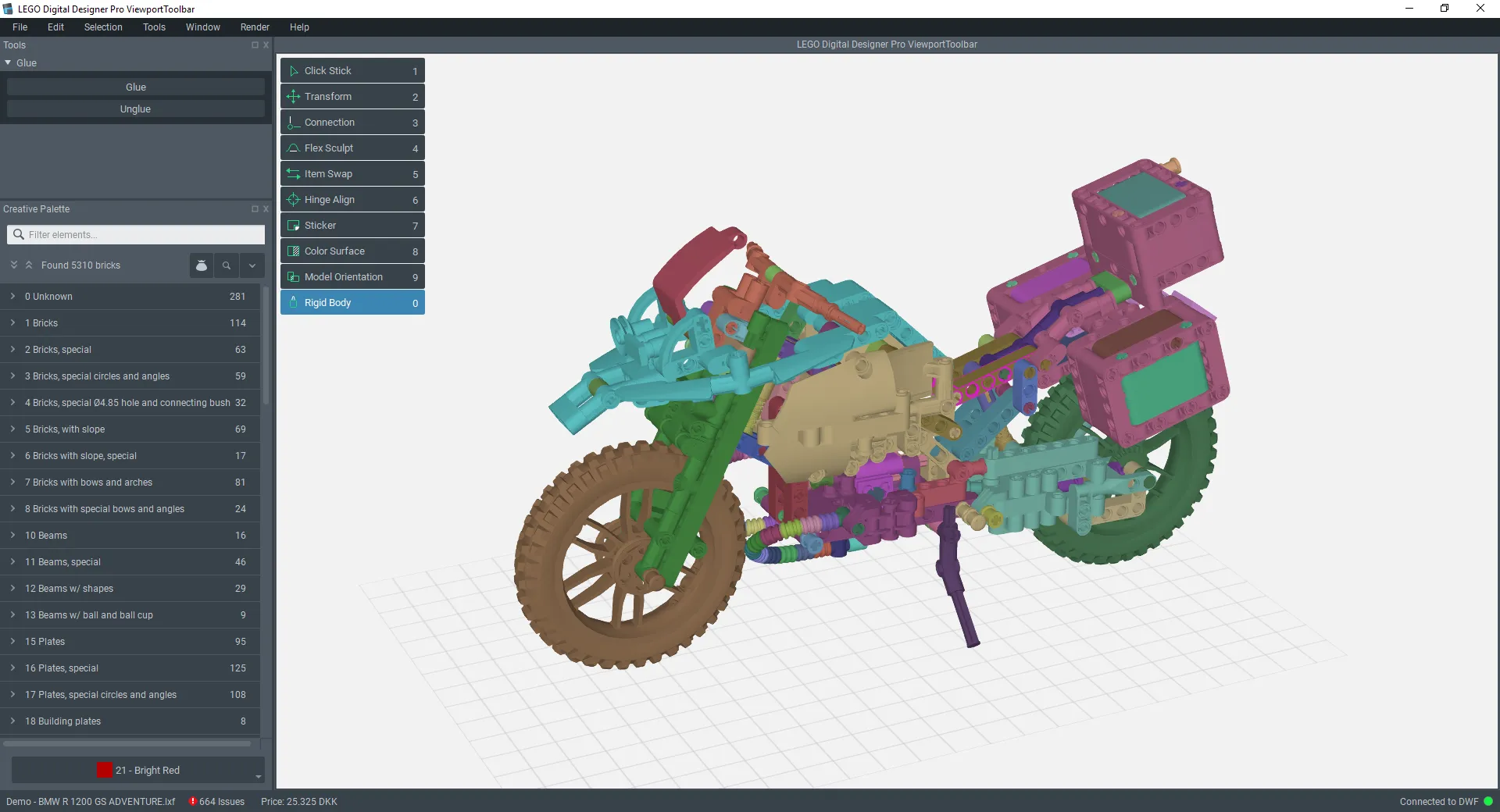This screenshot has height=812, width=1500.
Task: Click the Price: 25.325 DKK status text
Action: [x=299, y=801]
